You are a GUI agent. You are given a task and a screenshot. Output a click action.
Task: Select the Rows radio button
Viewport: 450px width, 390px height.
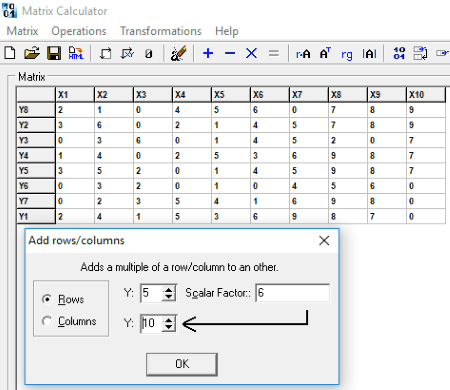(47, 299)
